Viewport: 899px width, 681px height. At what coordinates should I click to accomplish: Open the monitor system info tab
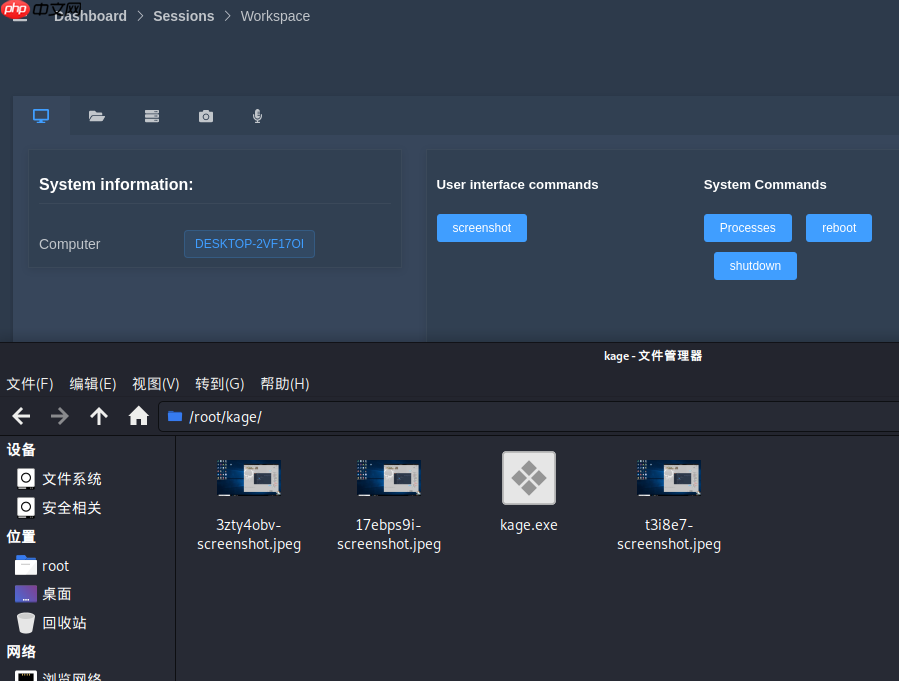(41, 116)
